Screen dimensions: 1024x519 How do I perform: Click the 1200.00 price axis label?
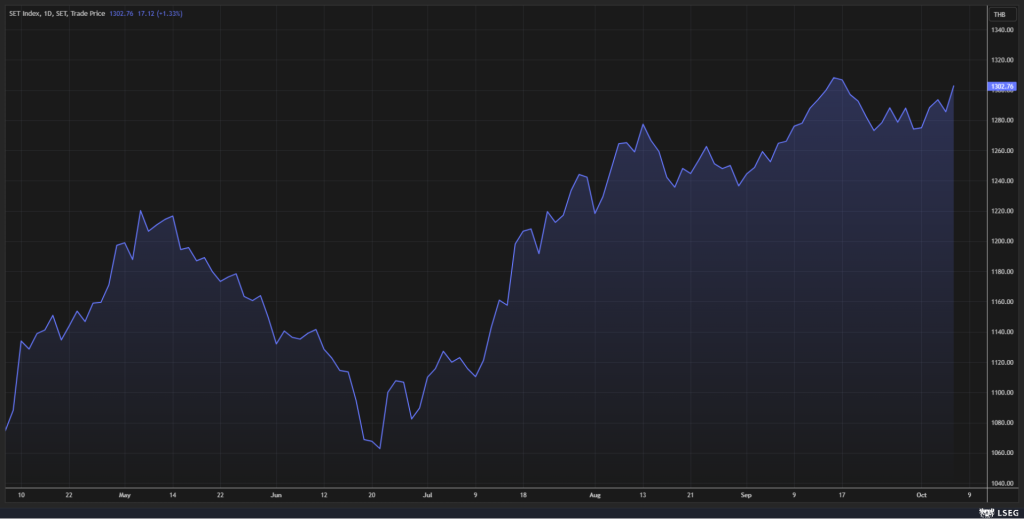[1001, 241]
